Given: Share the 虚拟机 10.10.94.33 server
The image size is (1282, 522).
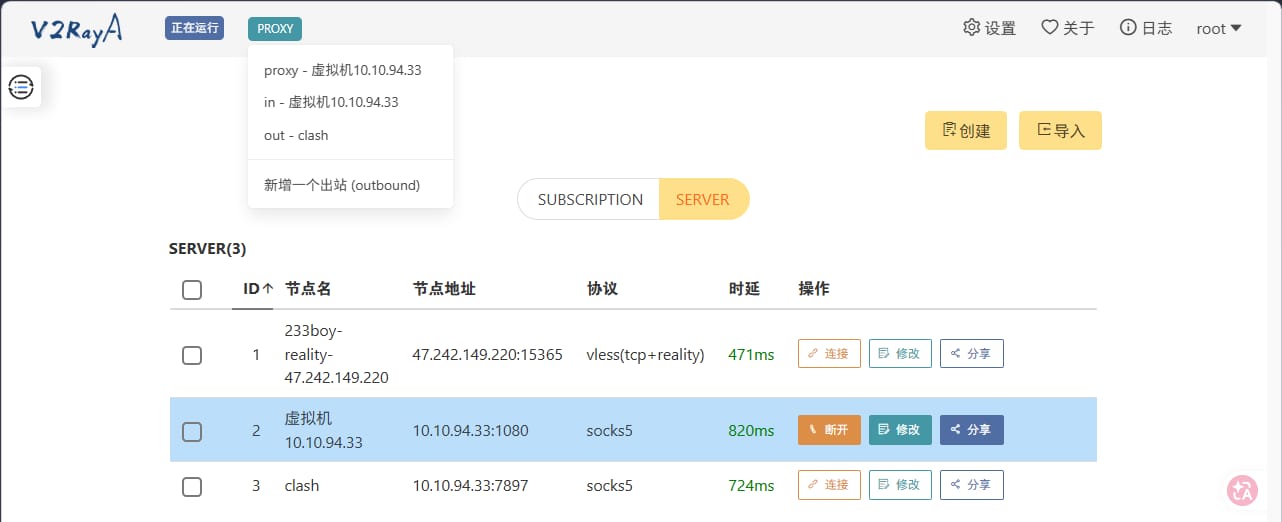Looking at the screenshot, I should tap(971, 430).
